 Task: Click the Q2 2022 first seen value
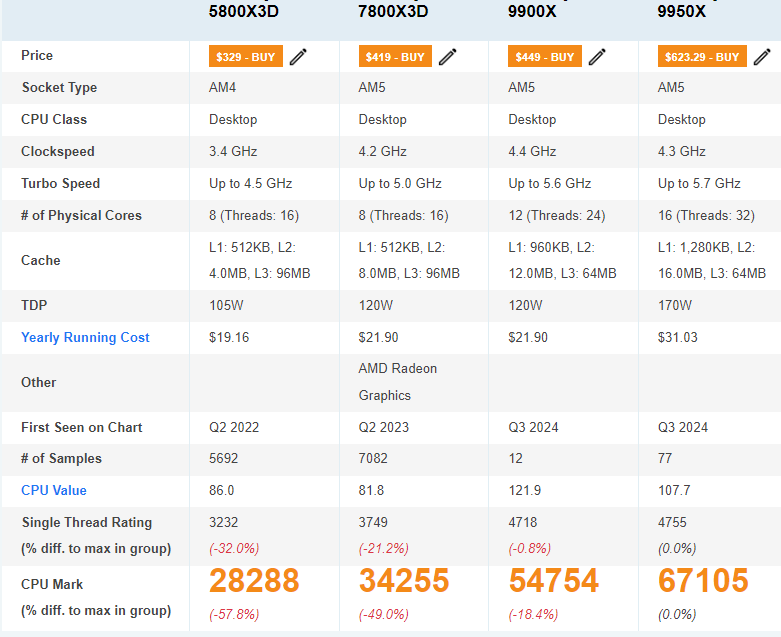234,427
